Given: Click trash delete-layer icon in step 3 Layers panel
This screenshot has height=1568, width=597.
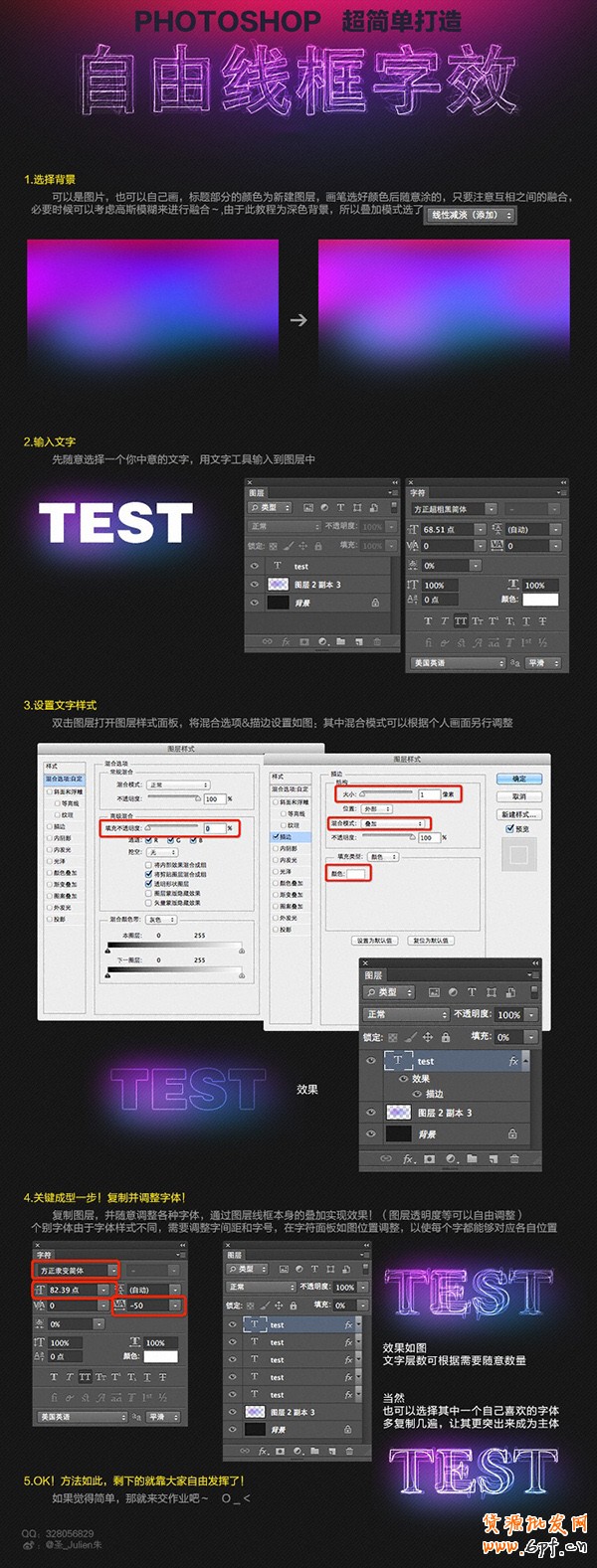Looking at the screenshot, I should point(514,1158).
